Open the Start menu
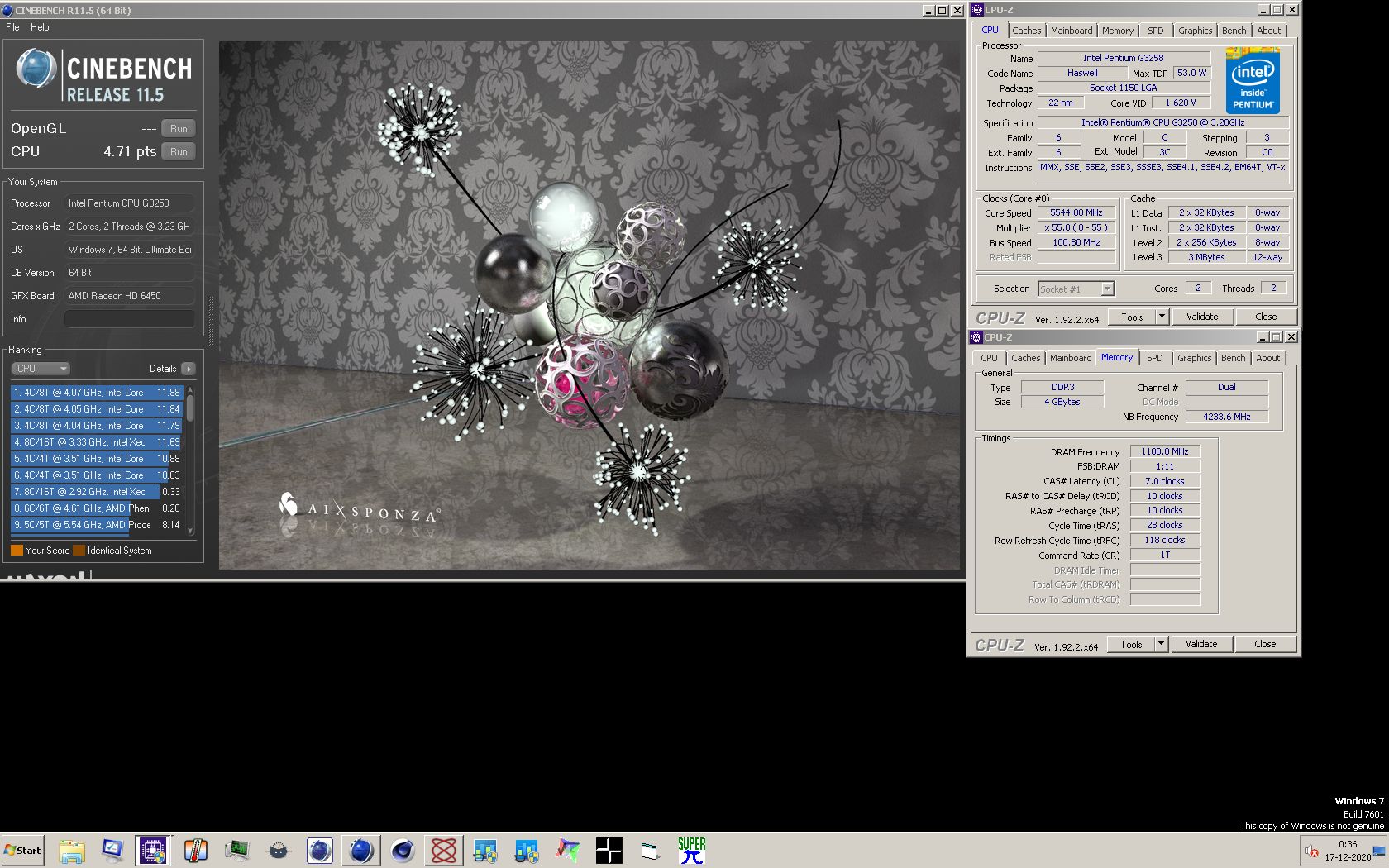The width and height of the screenshot is (1389, 868). click(x=22, y=850)
